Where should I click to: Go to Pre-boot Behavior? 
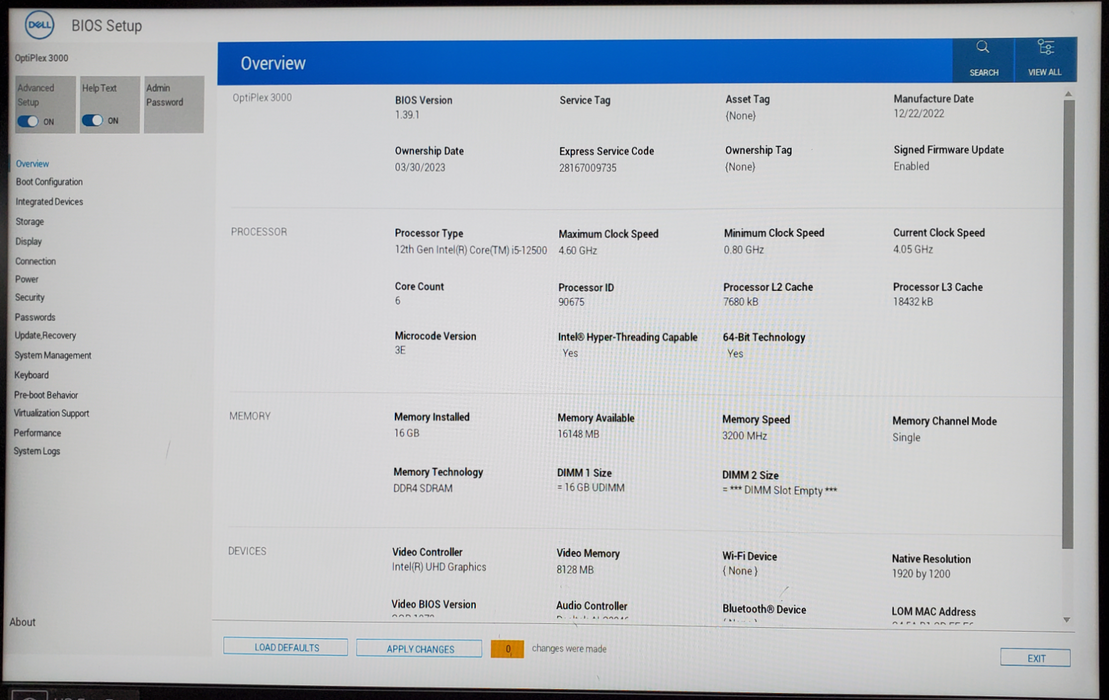(x=46, y=395)
